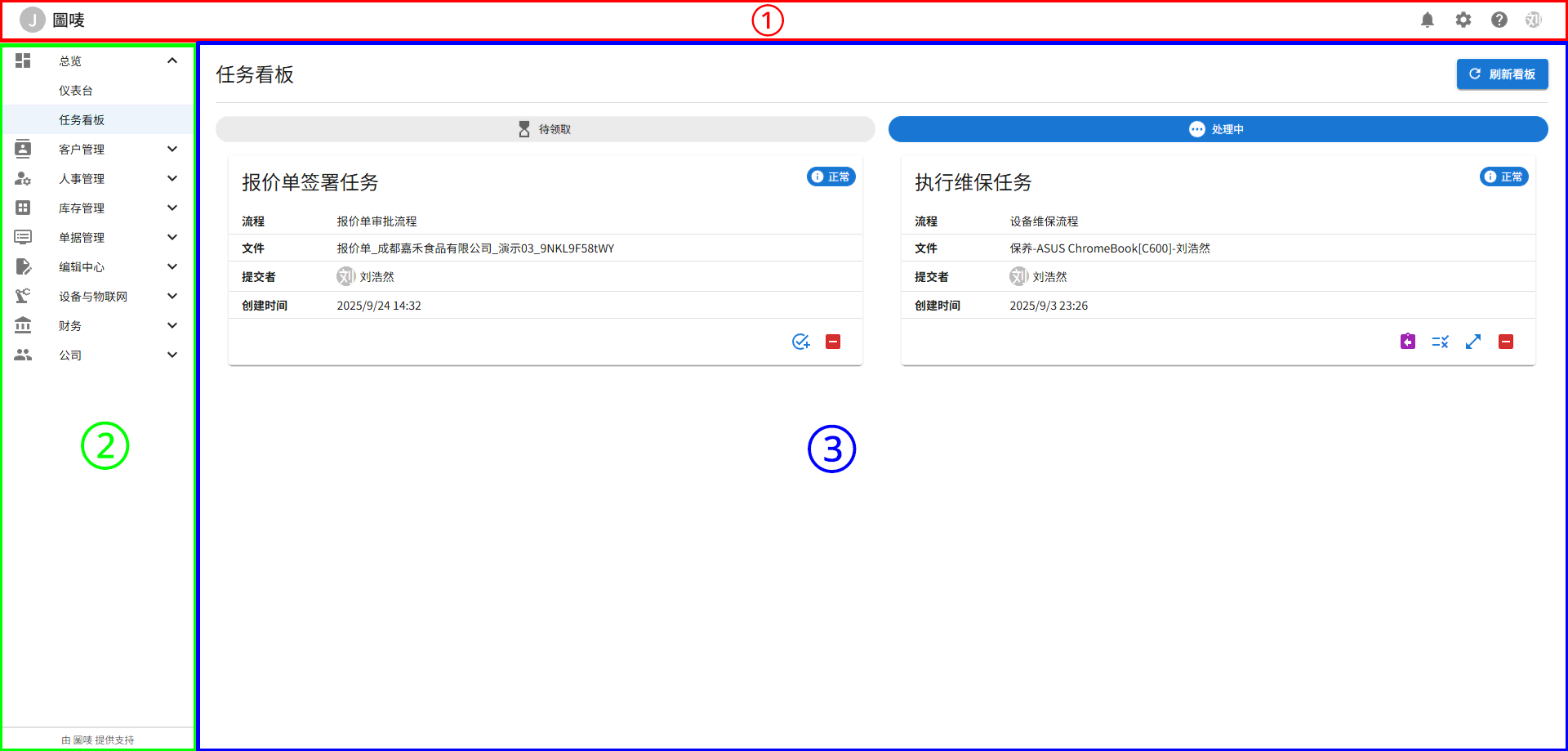Switch to the 待领取 tab
The height and width of the screenshot is (751, 1568).
coord(545,129)
